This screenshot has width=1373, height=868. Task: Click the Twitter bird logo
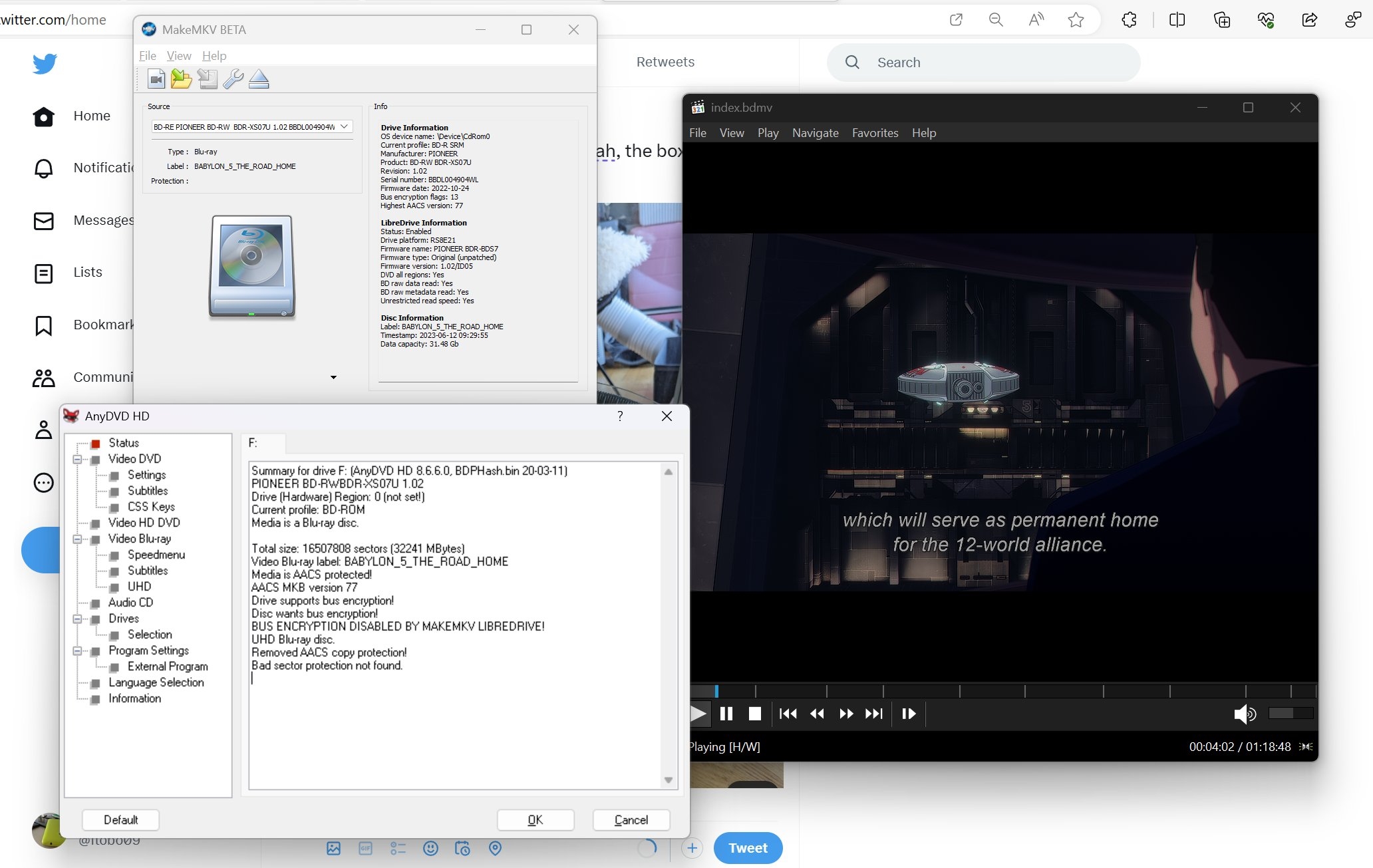point(45,64)
